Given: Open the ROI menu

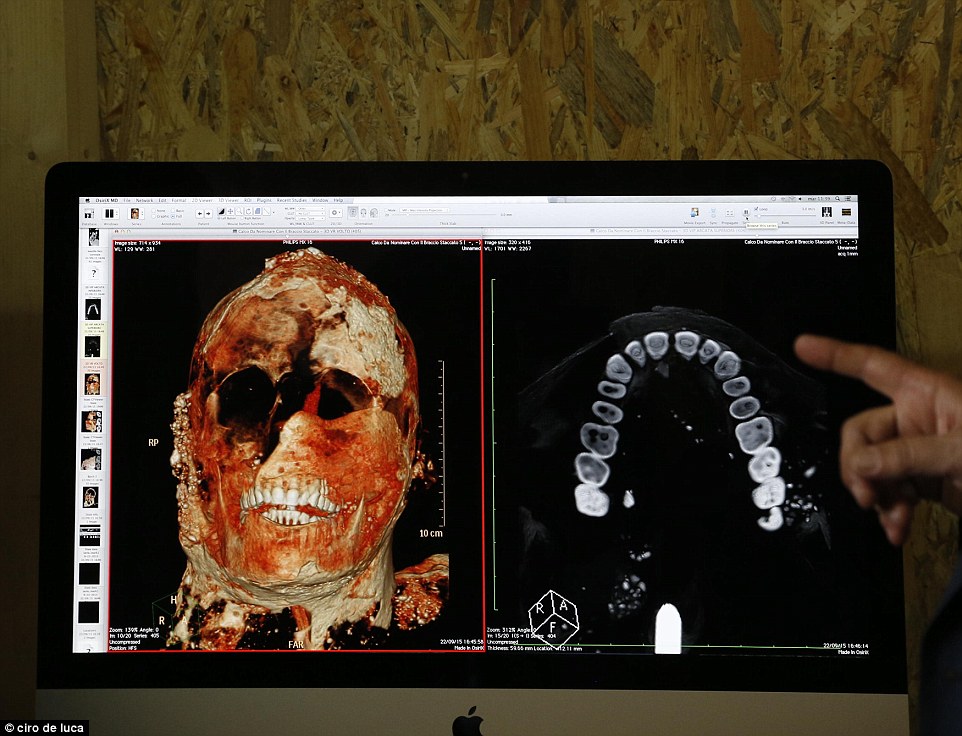Looking at the screenshot, I should [x=248, y=200].
